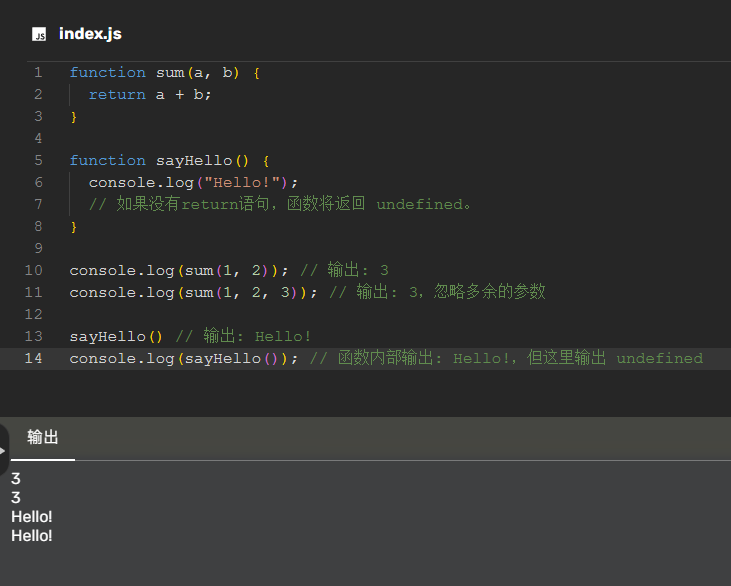Click line number 14 in the gutter
731x586 pixels.
tap(34, 358)
